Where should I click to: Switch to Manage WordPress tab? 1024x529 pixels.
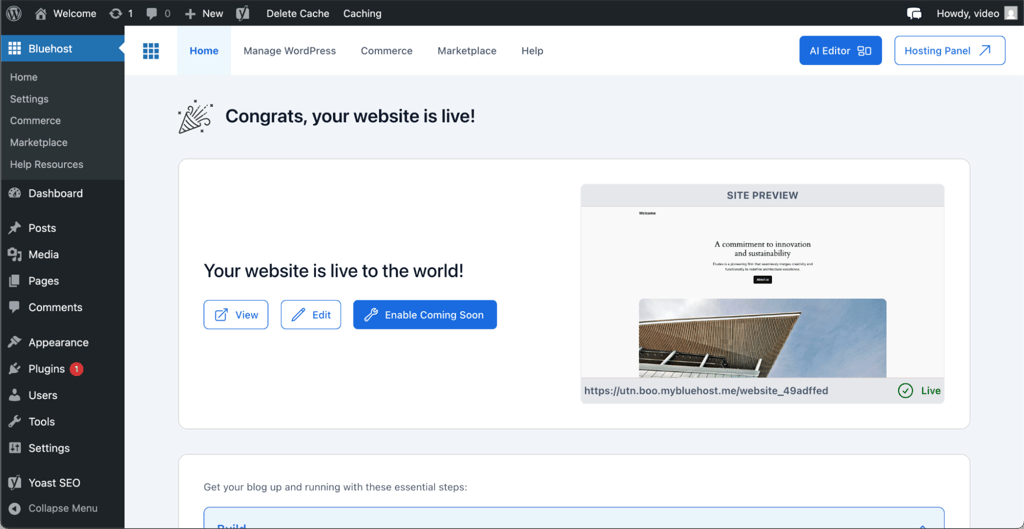click(x=289, y=51)
